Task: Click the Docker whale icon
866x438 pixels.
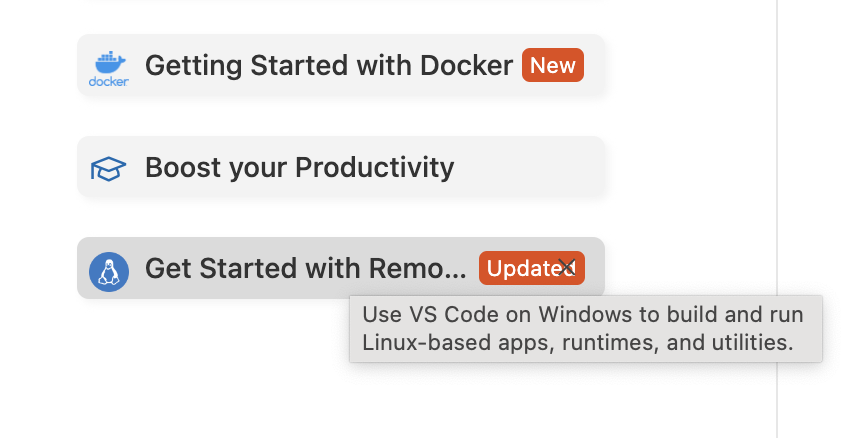Action: (110, 62)
